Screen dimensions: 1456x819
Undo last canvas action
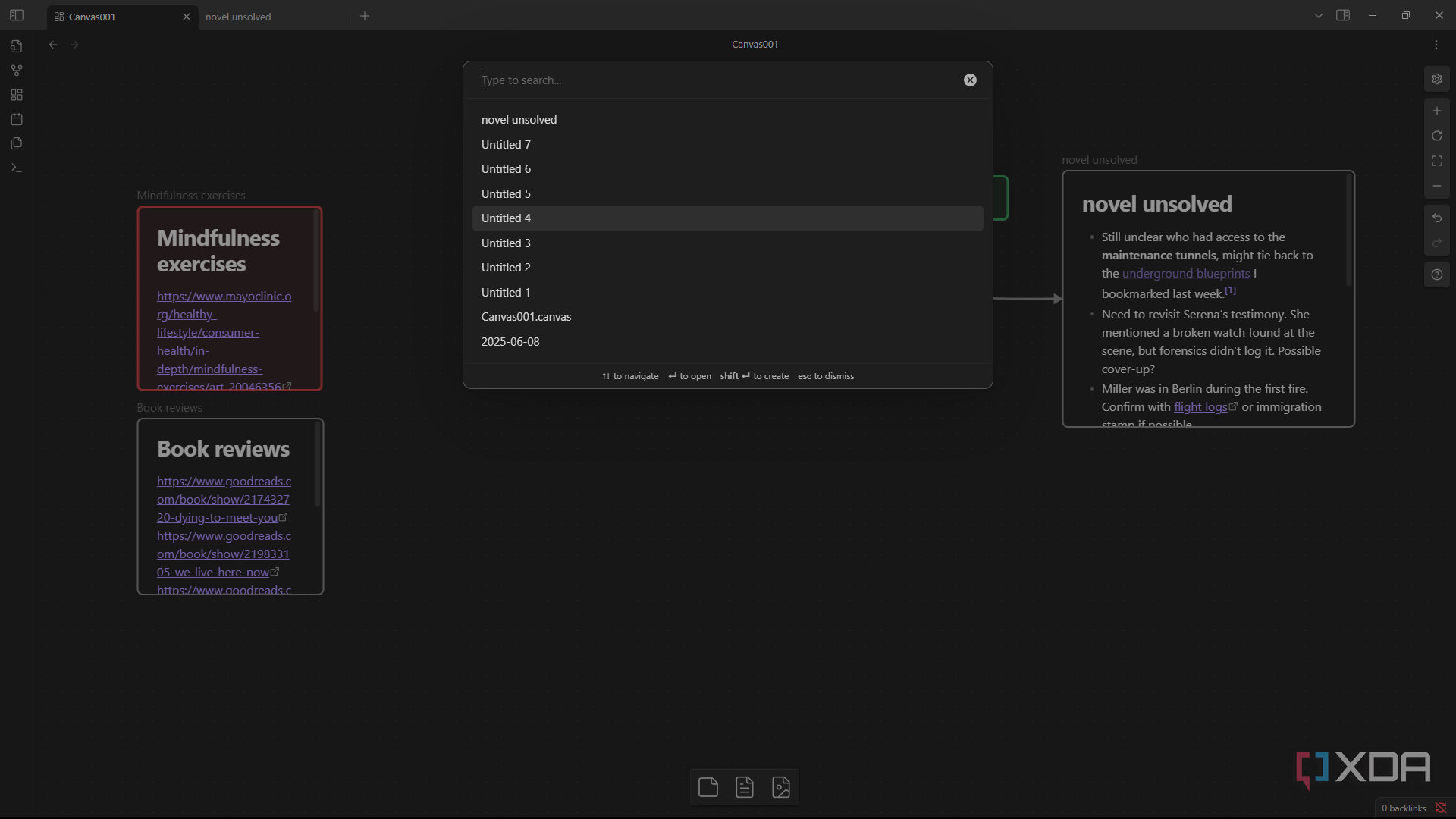pyautogui.click(x=1437, y=218)
